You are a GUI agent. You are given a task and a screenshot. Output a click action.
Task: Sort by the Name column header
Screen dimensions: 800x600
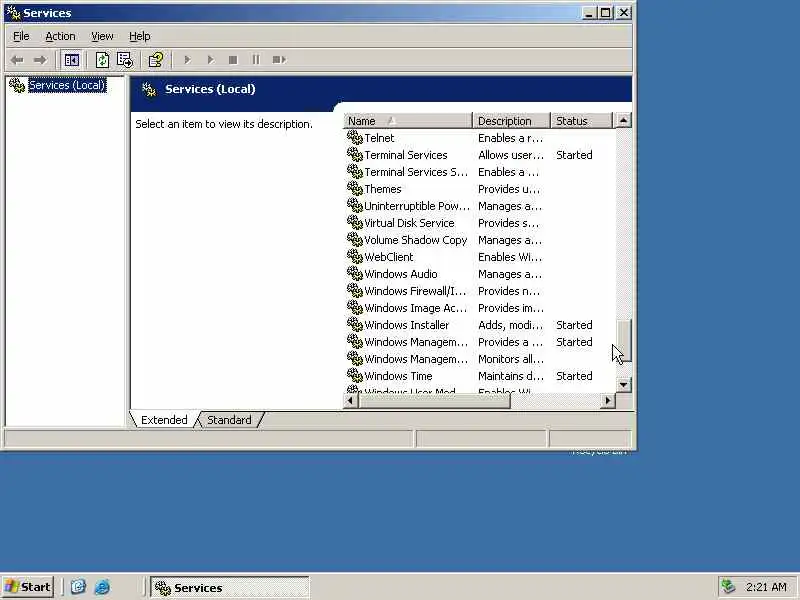coord(408,121)
